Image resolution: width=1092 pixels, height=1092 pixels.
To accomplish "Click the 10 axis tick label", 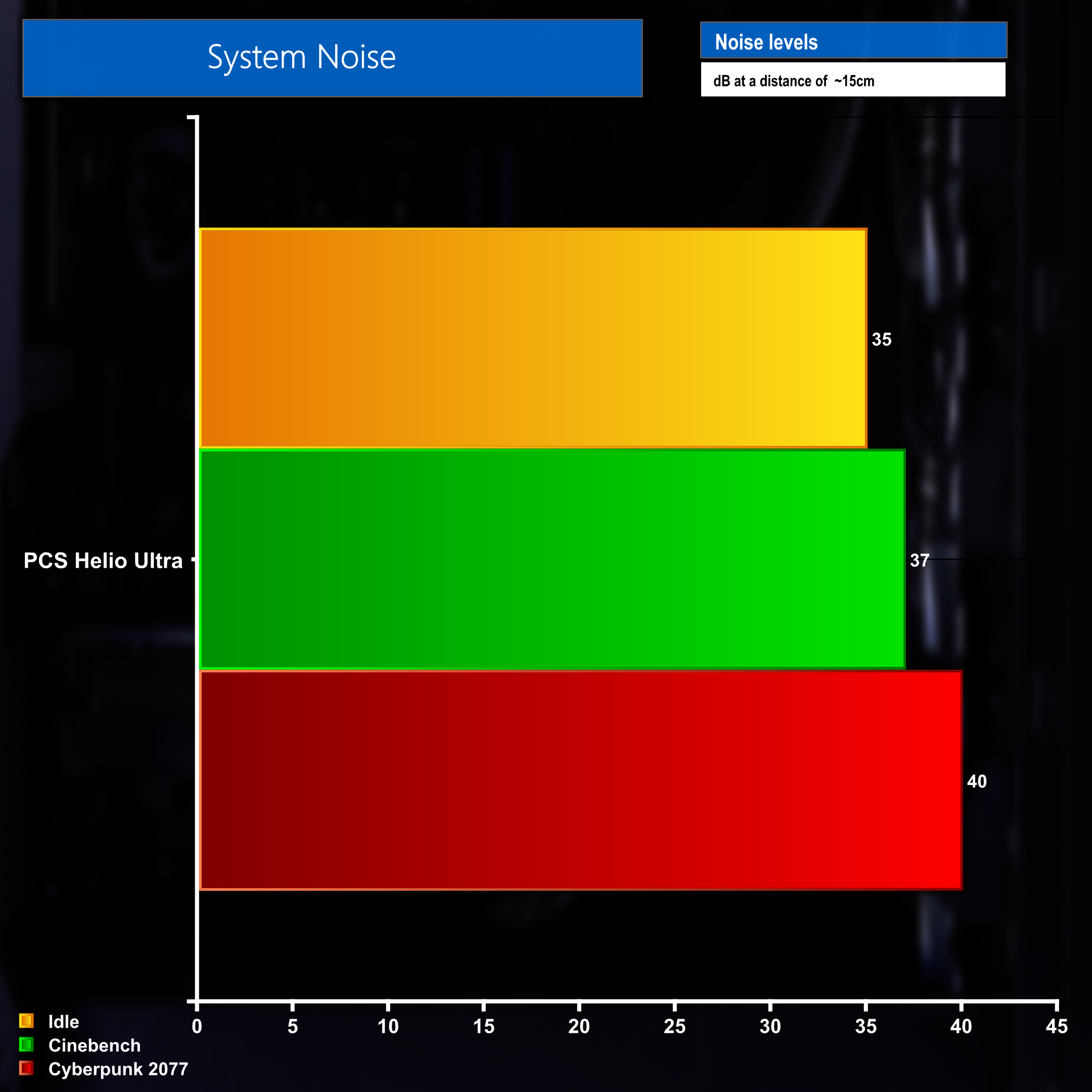I will [x=388, y=1026].
